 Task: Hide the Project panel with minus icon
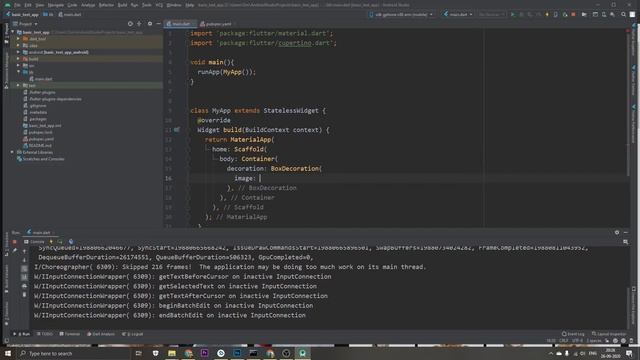pyautogui.click(x=159, y=24)
